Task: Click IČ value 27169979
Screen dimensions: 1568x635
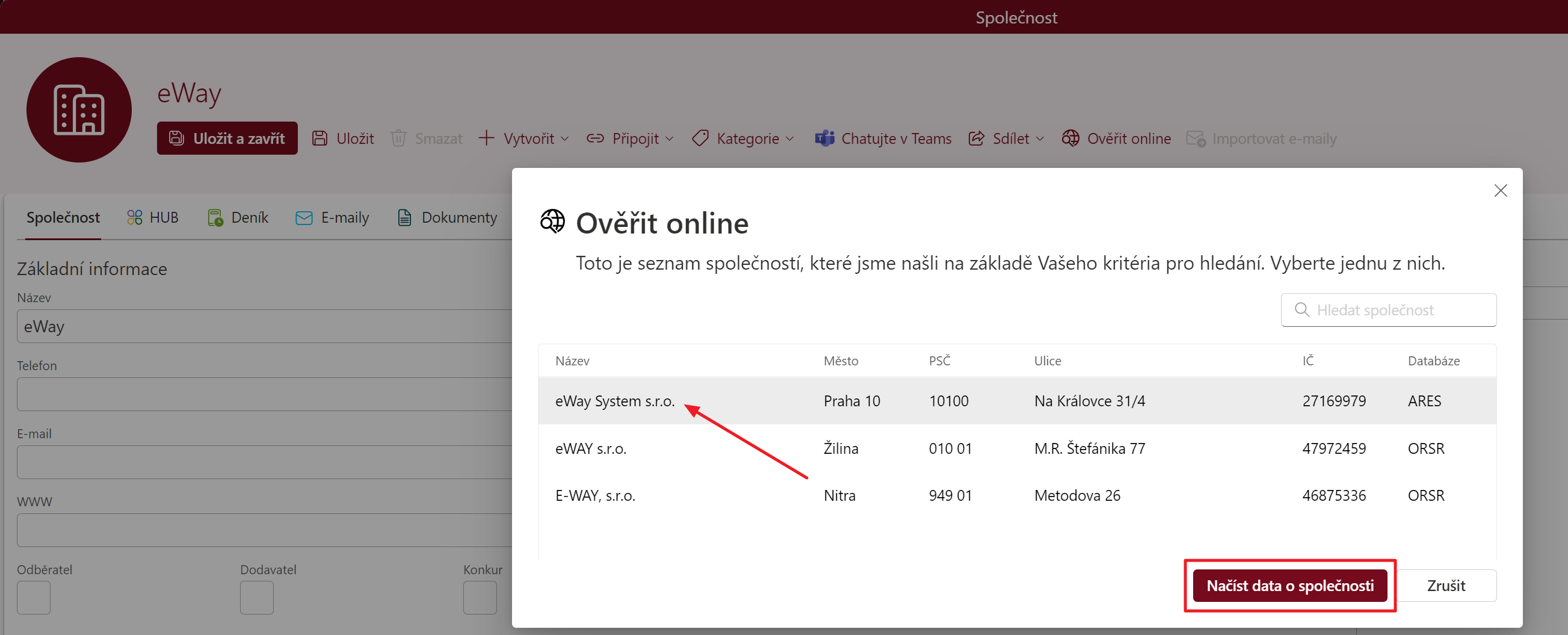Action: (x=1334, y=401)
